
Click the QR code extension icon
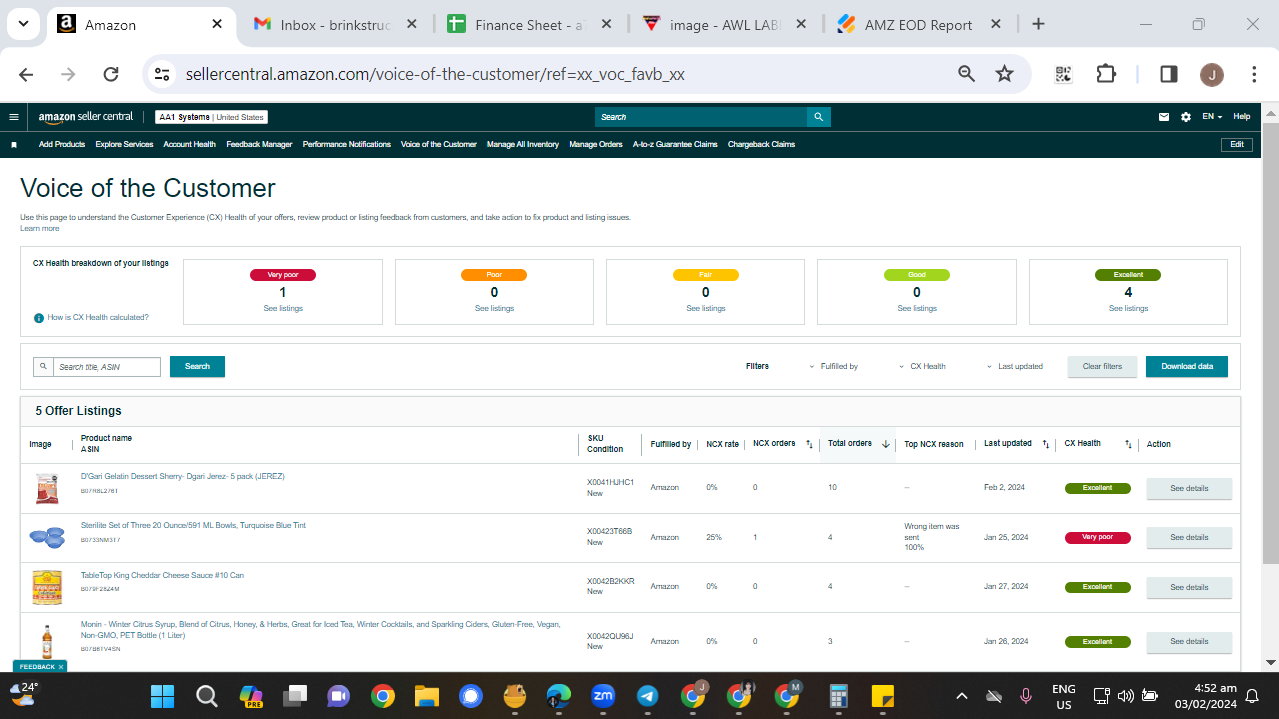coord(1063,74)
